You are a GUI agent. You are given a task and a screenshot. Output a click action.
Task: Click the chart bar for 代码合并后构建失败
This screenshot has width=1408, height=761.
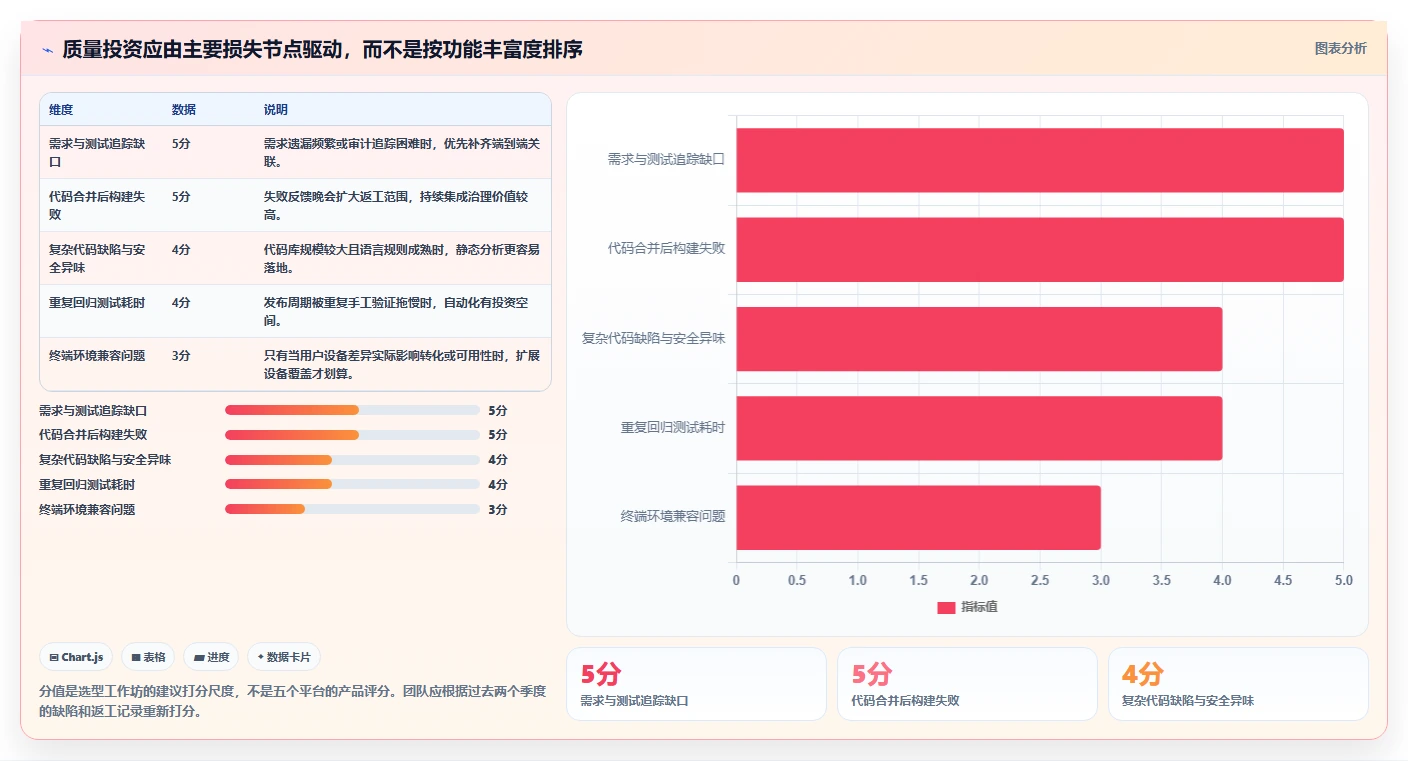(1040, 249)
